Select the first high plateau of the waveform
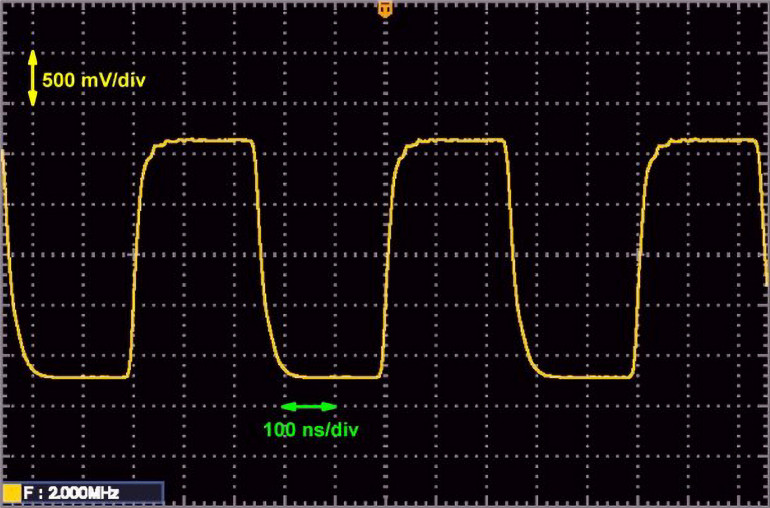770x508 pixels. click(205, 141)
